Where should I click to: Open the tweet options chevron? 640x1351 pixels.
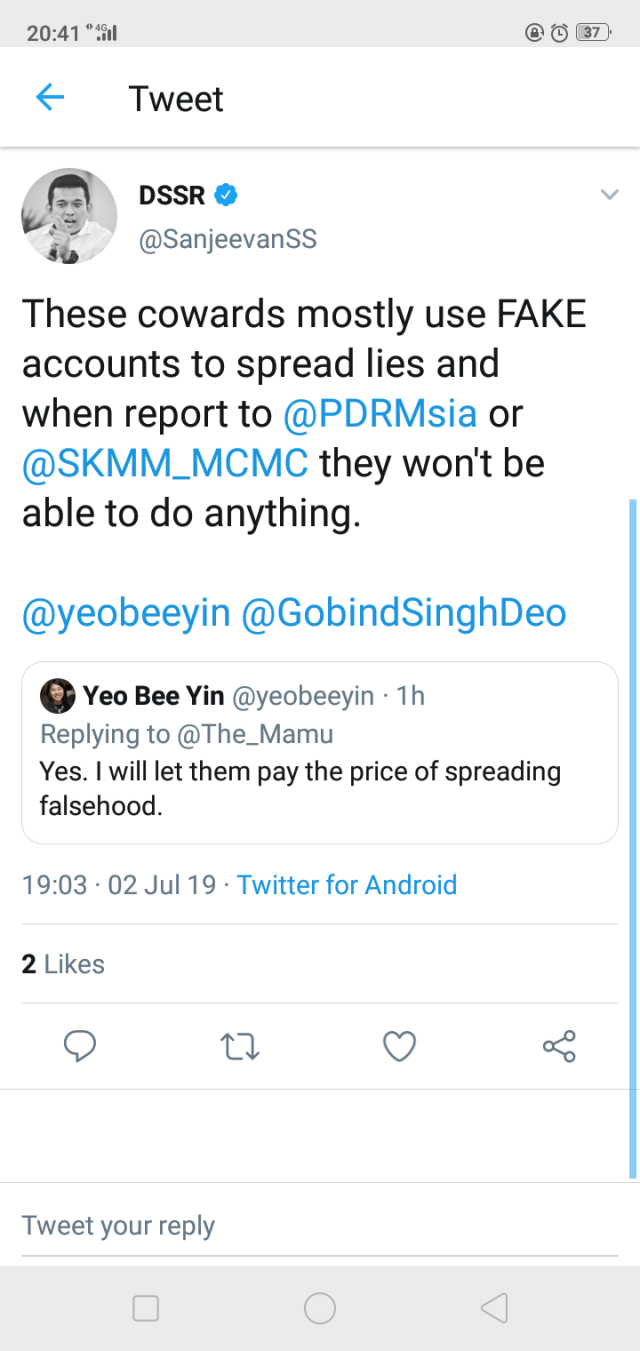[609, 195]
